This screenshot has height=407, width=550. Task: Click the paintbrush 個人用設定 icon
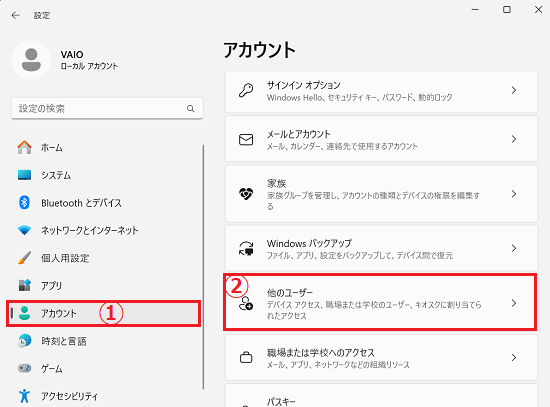pyautogui.click(x=24, y=258)
